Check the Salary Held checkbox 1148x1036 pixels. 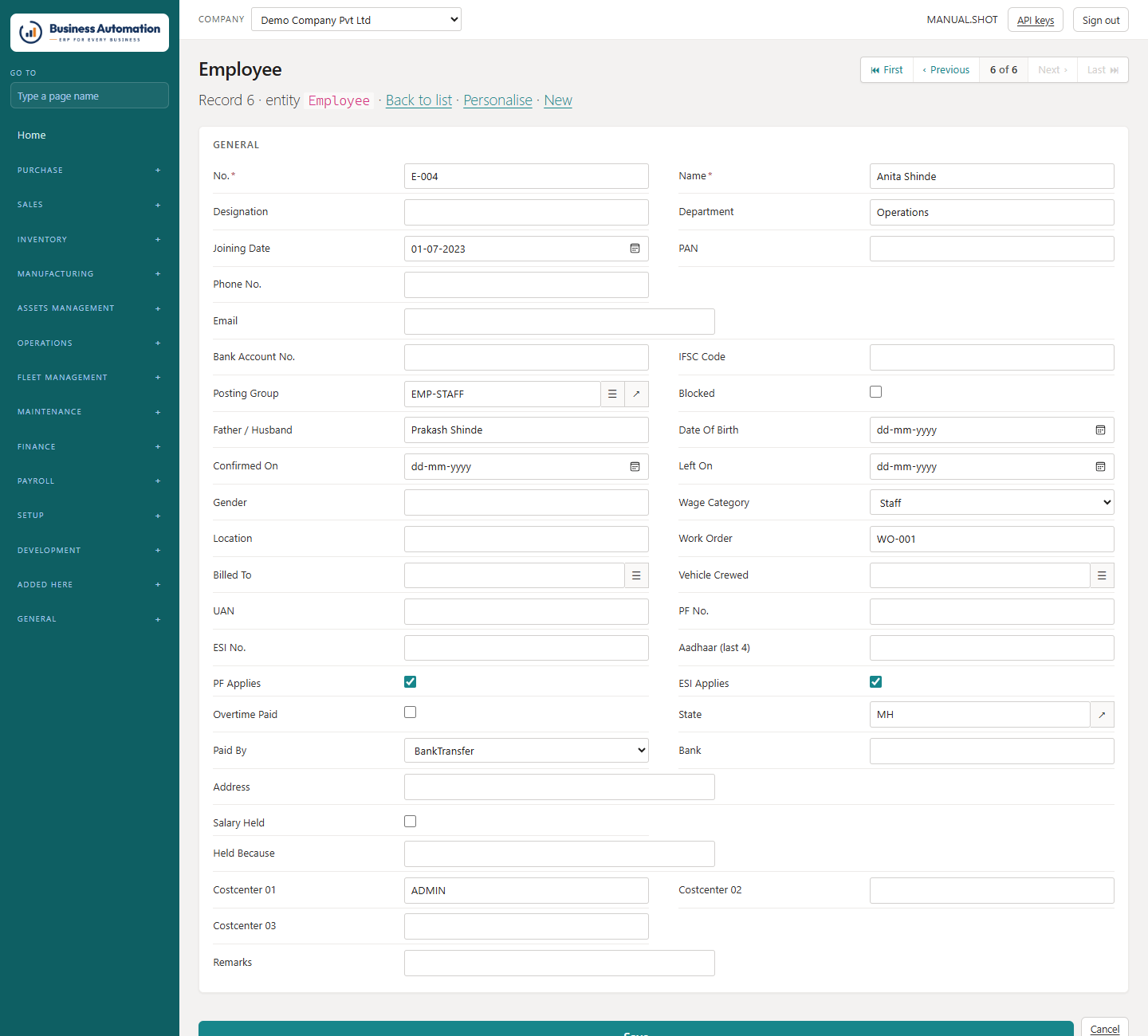410,821
